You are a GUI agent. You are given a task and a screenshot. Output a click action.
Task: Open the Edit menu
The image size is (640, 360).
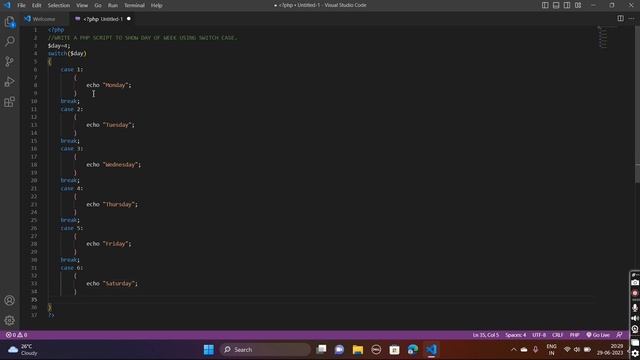click(37, 5)
